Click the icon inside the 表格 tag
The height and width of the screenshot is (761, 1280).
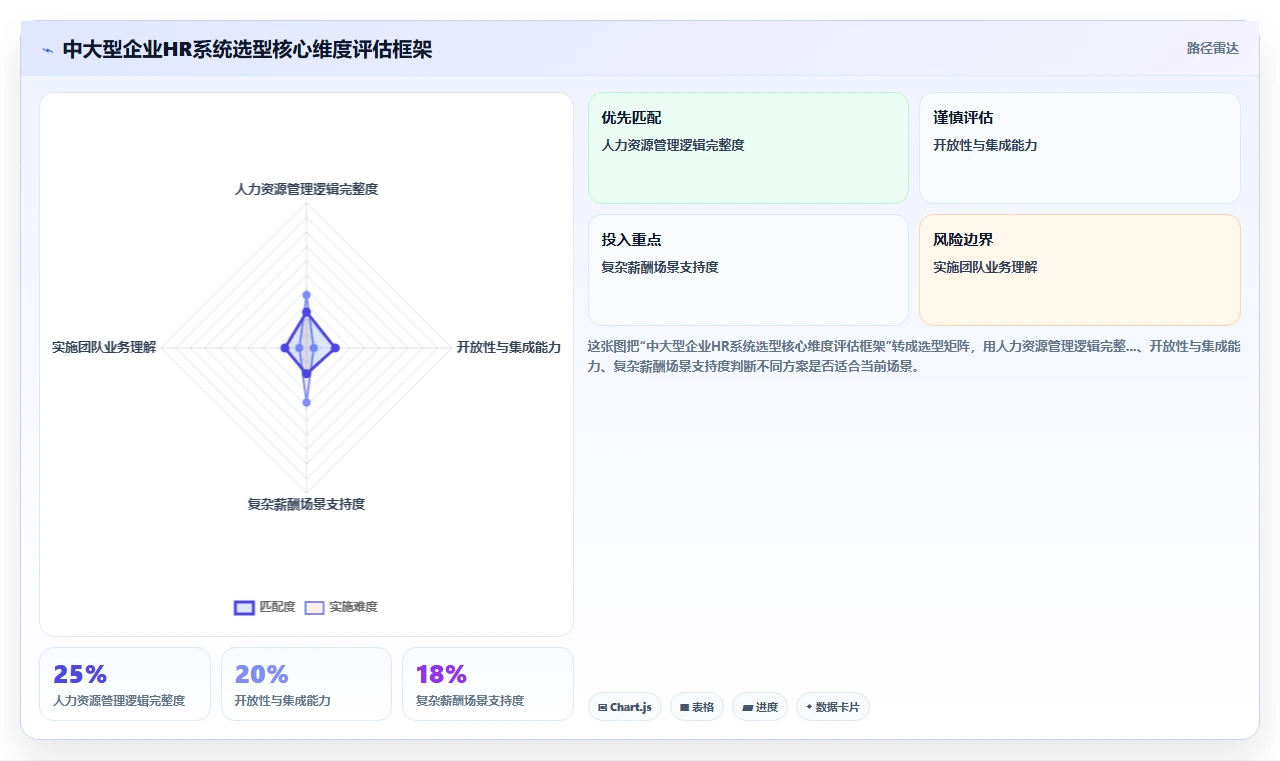[x=684, y=707]
